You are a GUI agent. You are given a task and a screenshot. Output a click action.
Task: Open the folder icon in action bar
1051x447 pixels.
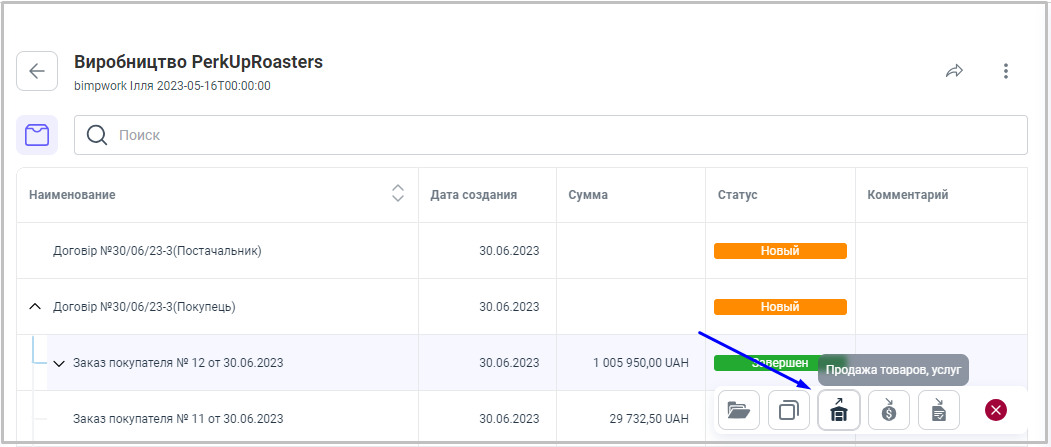[739, 410]
